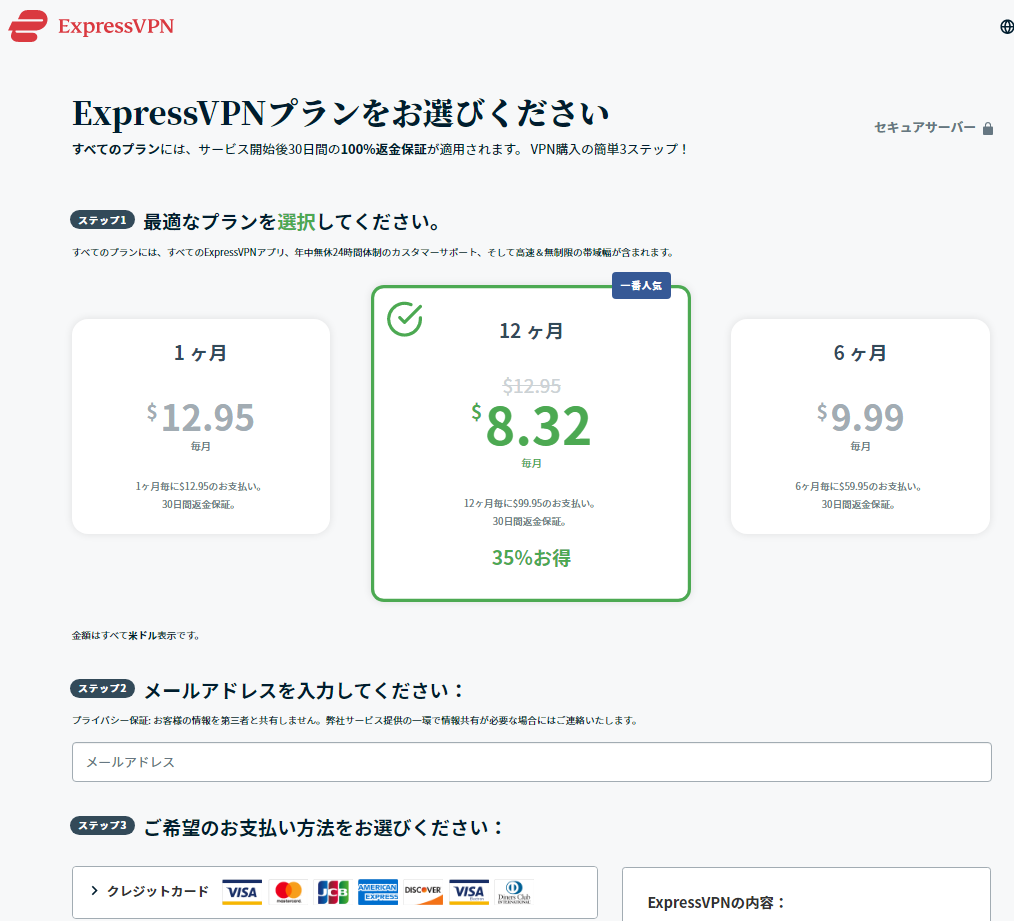Click the green 選択 word in step 1

[296, 222]
